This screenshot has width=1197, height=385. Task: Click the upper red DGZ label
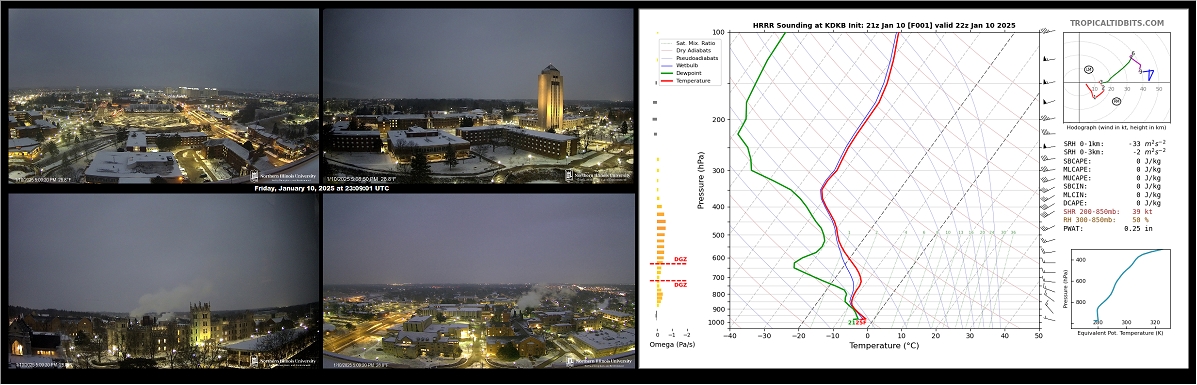[x=680, y=260]
